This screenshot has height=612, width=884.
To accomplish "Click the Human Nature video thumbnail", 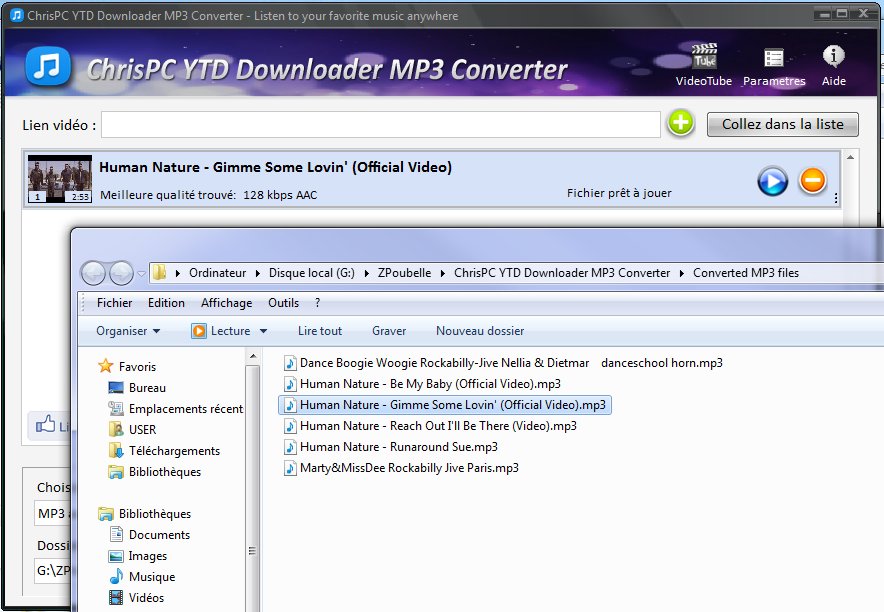I will (x=60, y=179).
